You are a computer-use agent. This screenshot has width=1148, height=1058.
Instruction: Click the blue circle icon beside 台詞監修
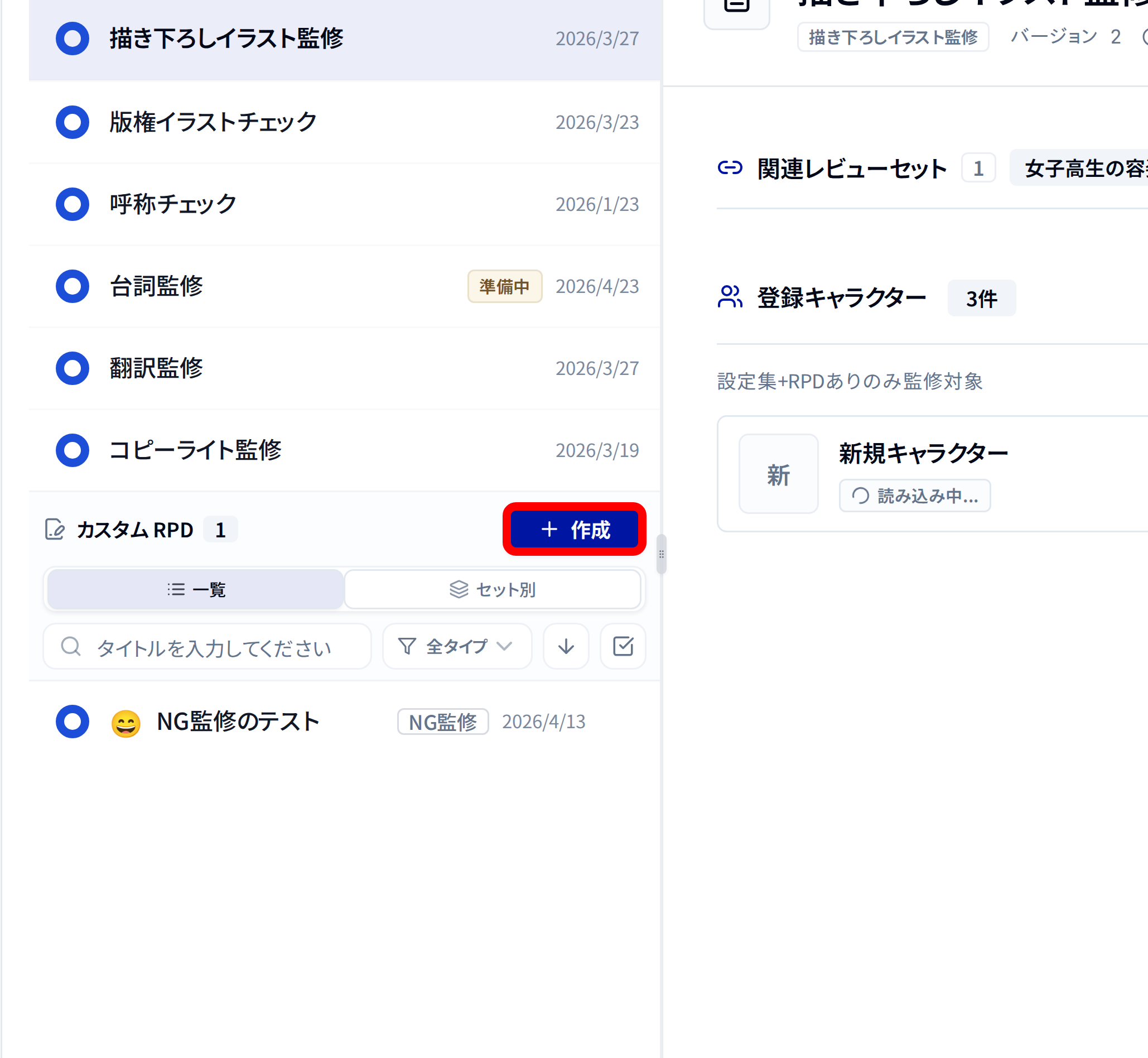tap(72, 286)
